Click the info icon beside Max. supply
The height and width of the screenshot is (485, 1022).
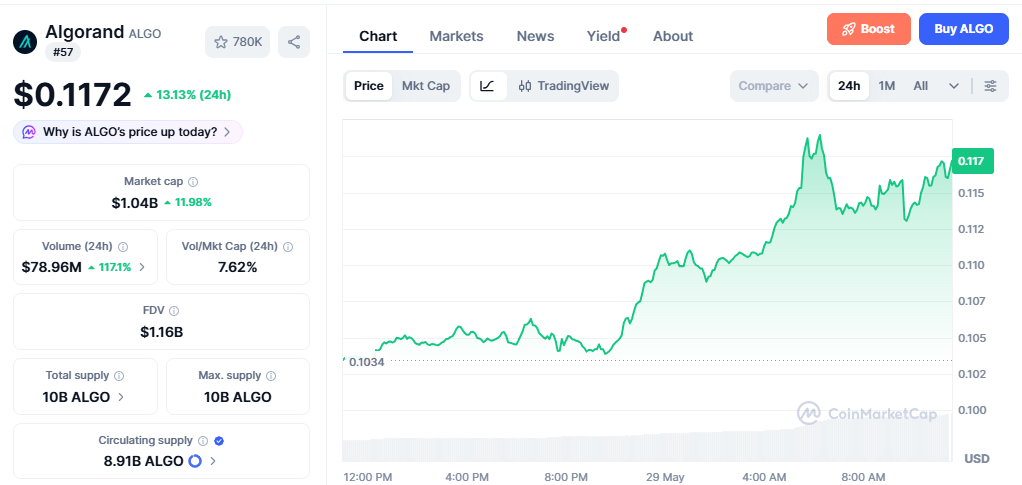point(271,376)
